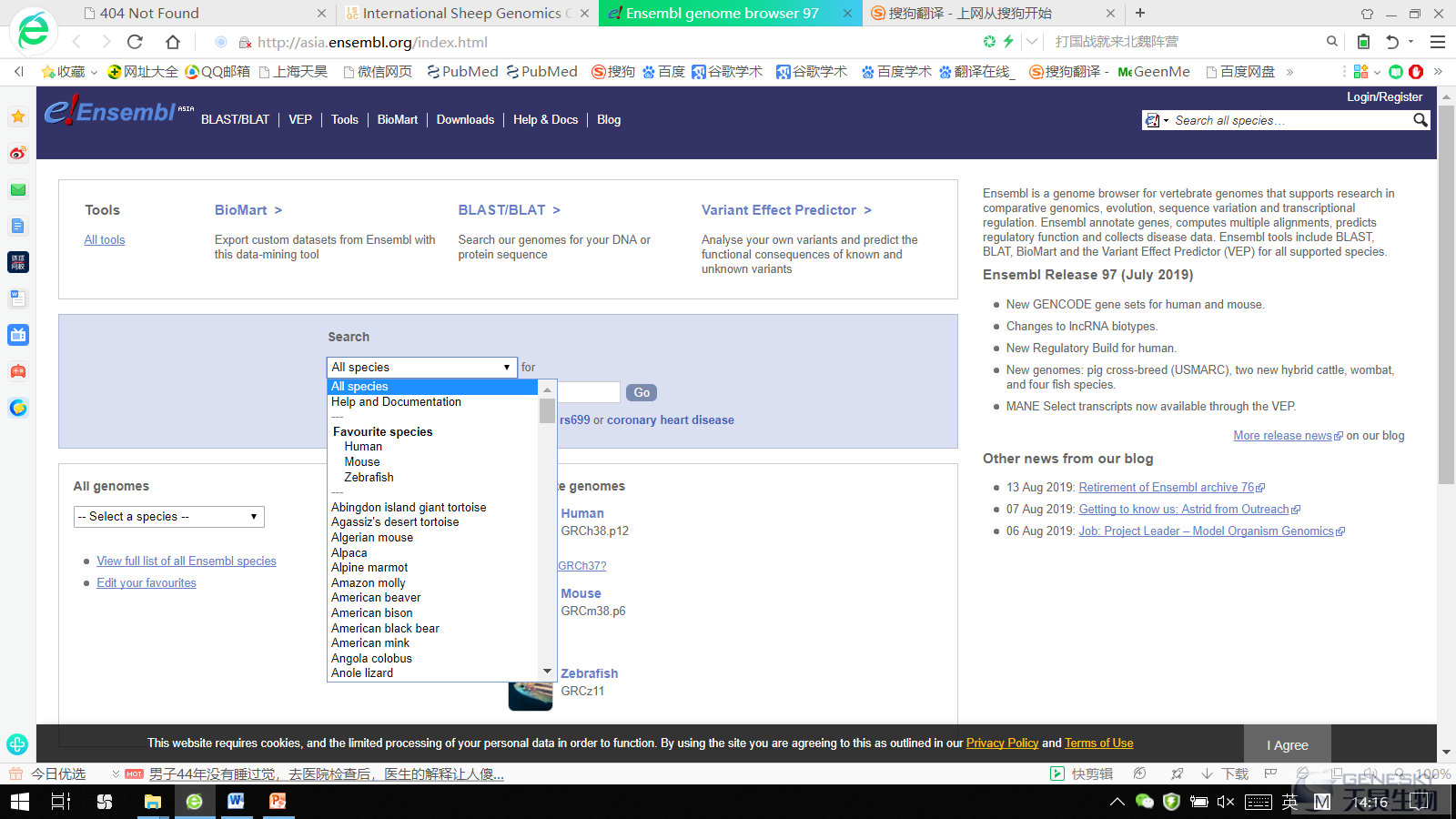The width and height of the screenshot is (1456, 819).
Task: Expand bookmarks overflow chevron
Action: 1289,72
